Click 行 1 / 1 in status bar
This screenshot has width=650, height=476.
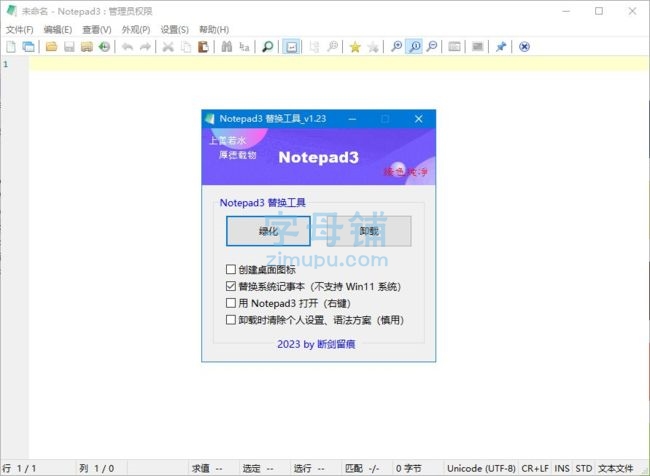pyautogui.click(x=20, y=469)
